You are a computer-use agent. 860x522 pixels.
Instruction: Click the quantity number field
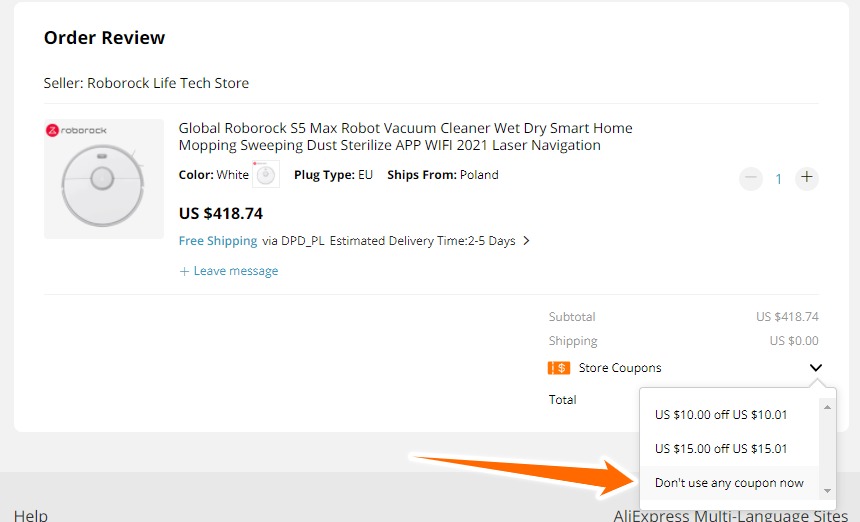point(779,179)
